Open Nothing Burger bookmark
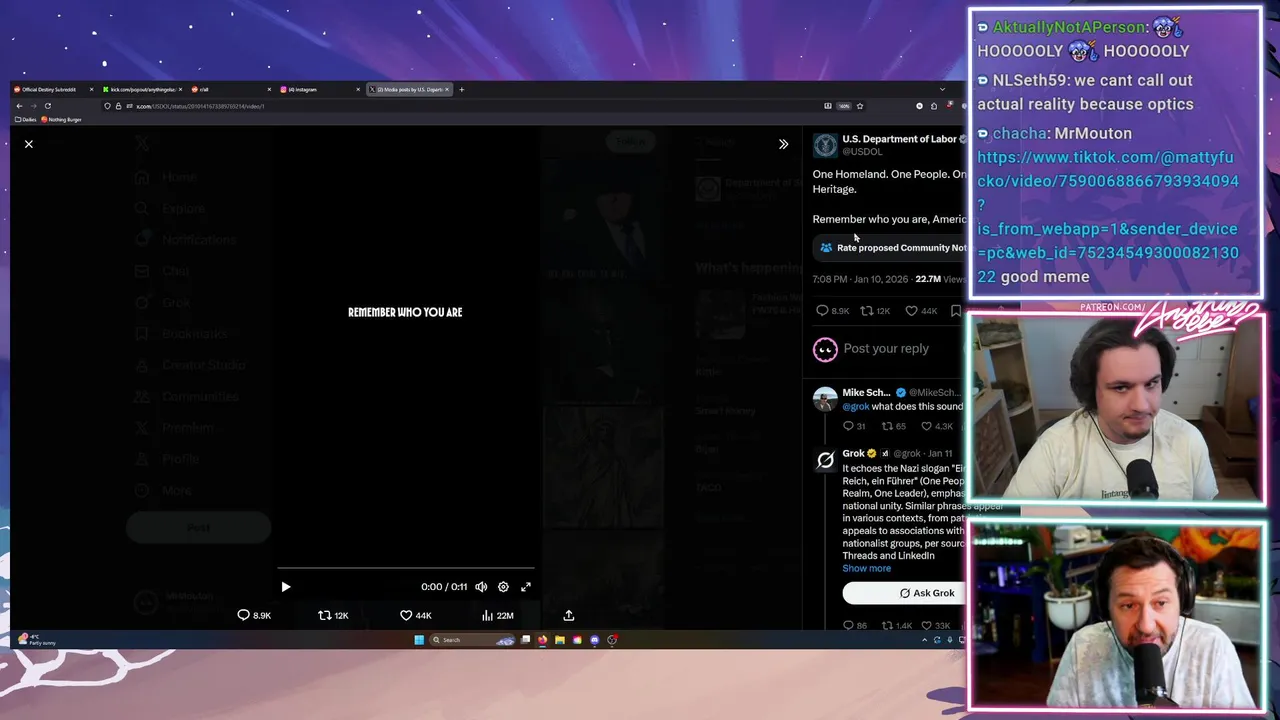The height and width of the screenshot is (720, 1280). tap(62, 120)
